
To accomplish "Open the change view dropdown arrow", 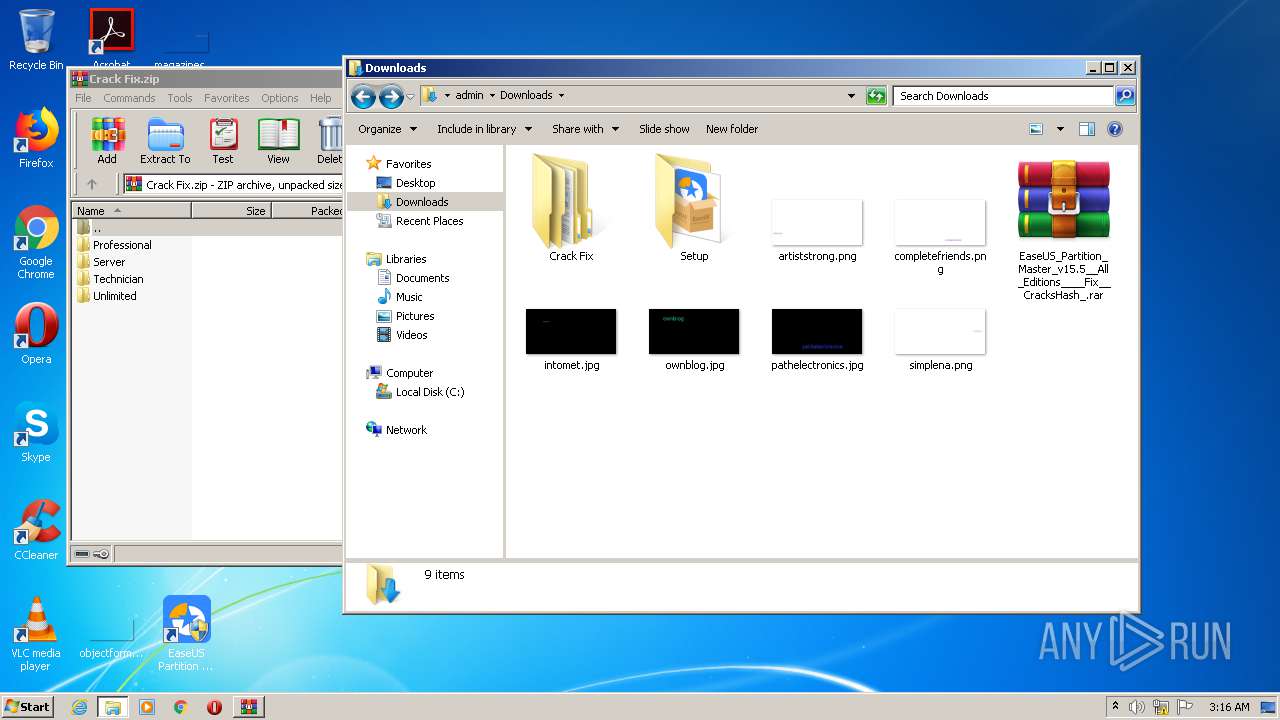I will coord(1060,129).
